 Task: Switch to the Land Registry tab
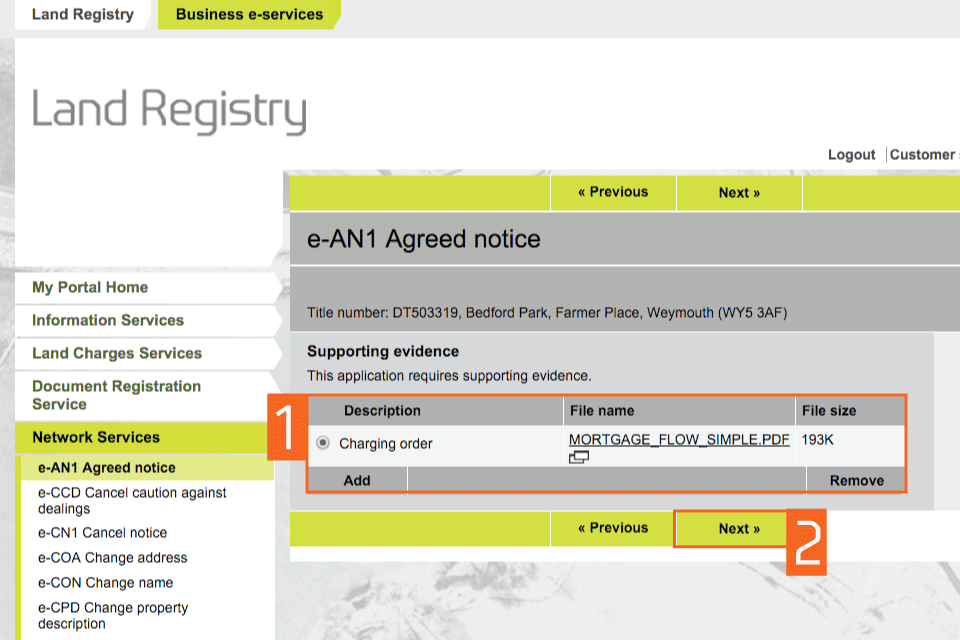[82, 14]
